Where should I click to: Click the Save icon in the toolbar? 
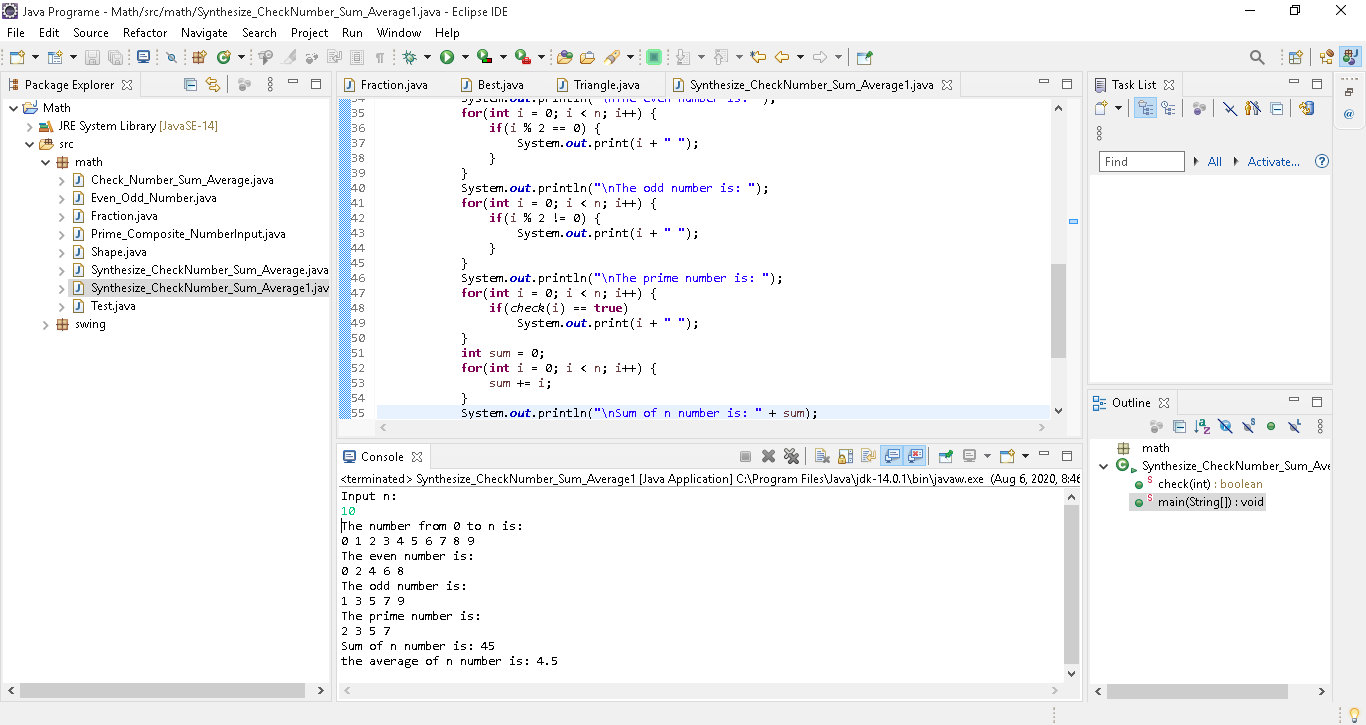(91, 58)
